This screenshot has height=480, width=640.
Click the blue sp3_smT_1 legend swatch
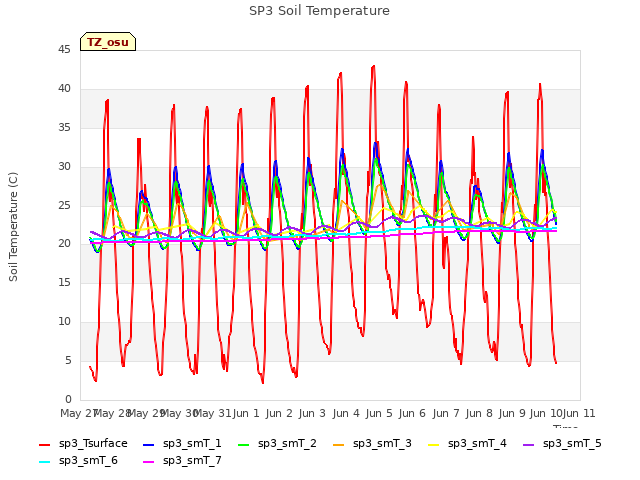coord(149,444)
